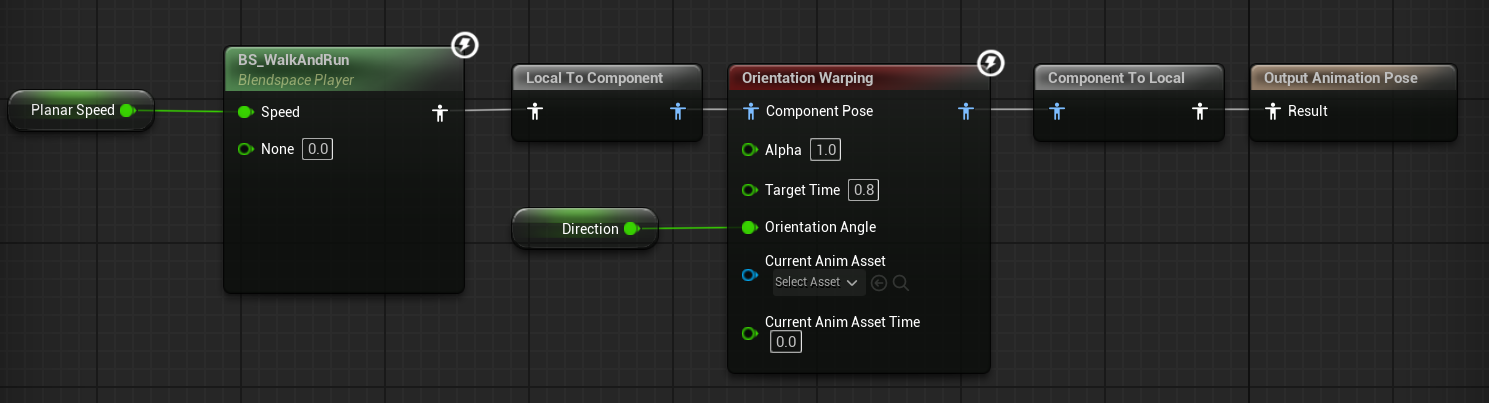The height and width of the screenshot is (403, 1489).
Task: Click the Orientation Angle label
Action: pos(820,227)
